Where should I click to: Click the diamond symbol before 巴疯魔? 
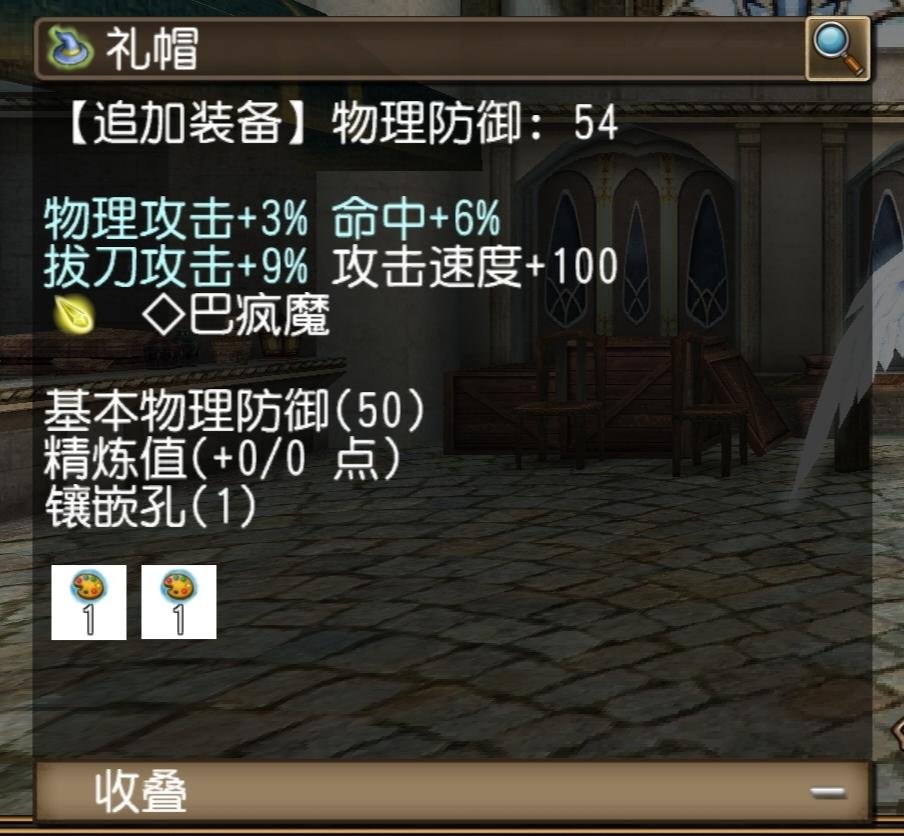(164, 315)
